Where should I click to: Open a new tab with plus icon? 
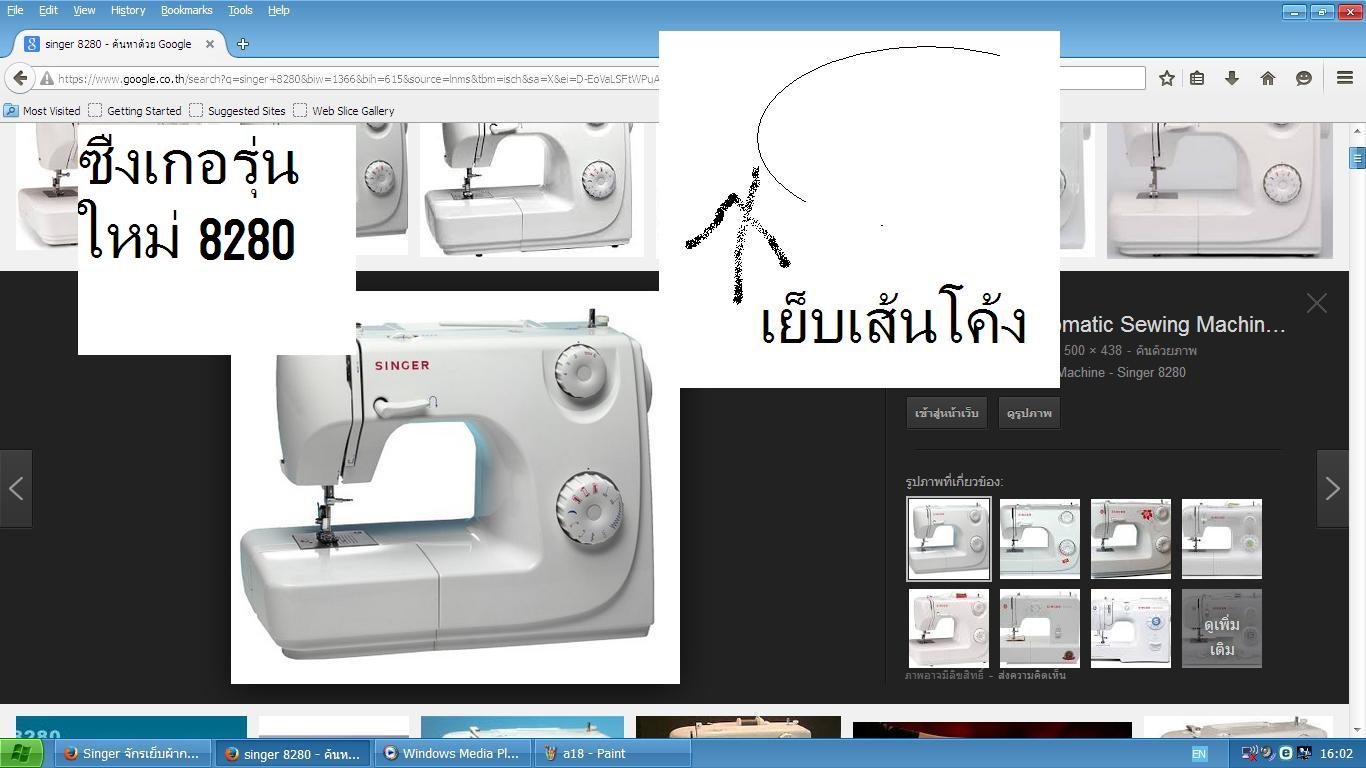(x=243, y=44)
